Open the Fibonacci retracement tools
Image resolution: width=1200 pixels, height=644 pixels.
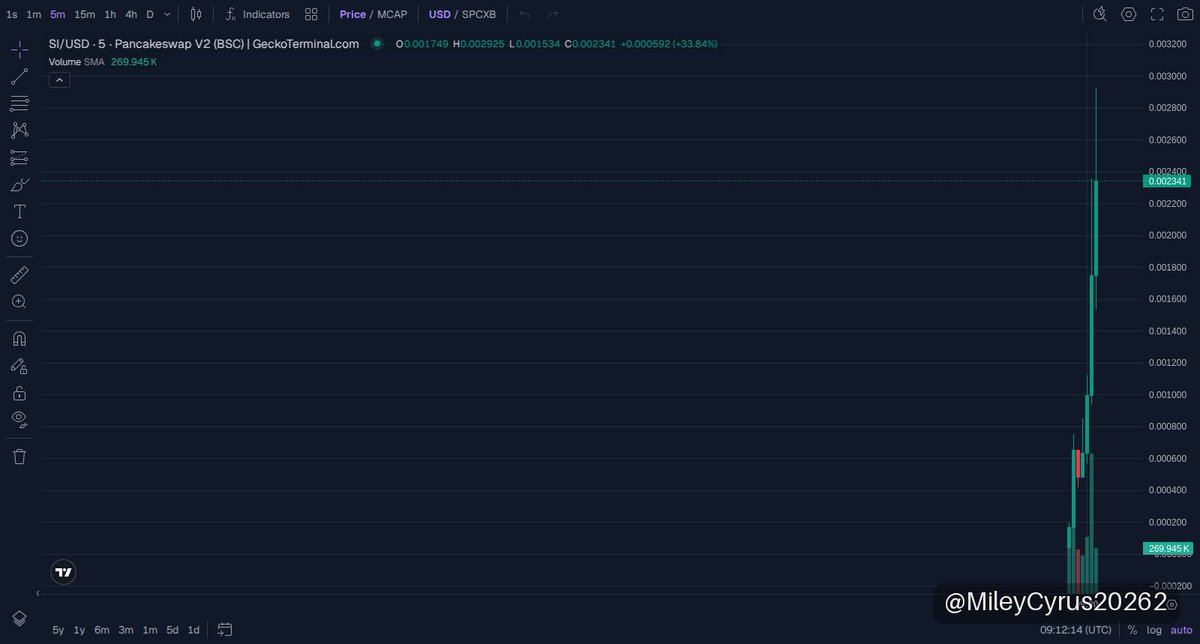click(19, 104)
